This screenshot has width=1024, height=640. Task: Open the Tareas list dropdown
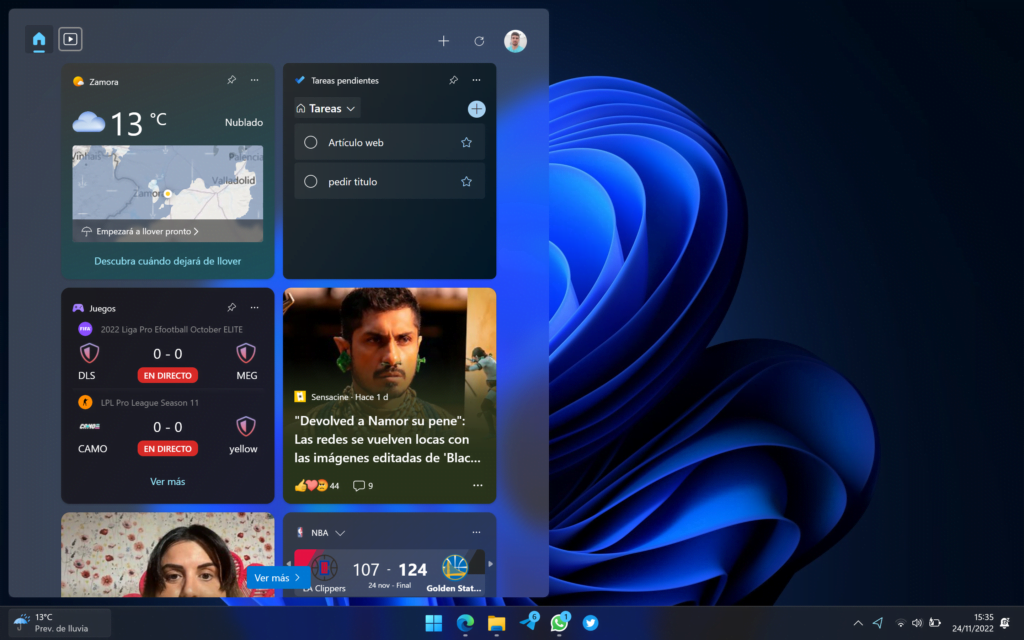326,108
